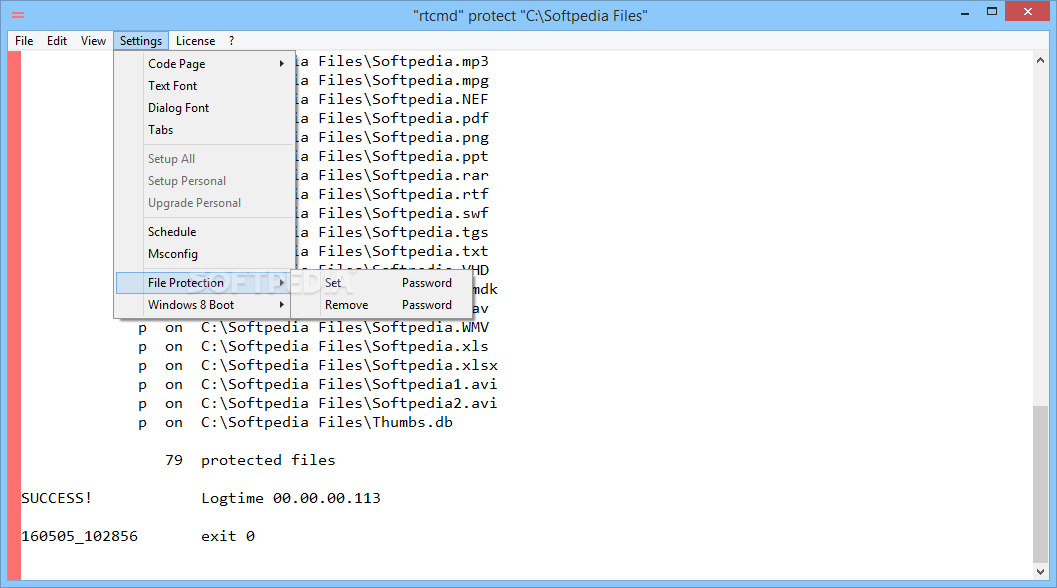
Task: Minimize the rtcmd window
Action: (965, 12)
